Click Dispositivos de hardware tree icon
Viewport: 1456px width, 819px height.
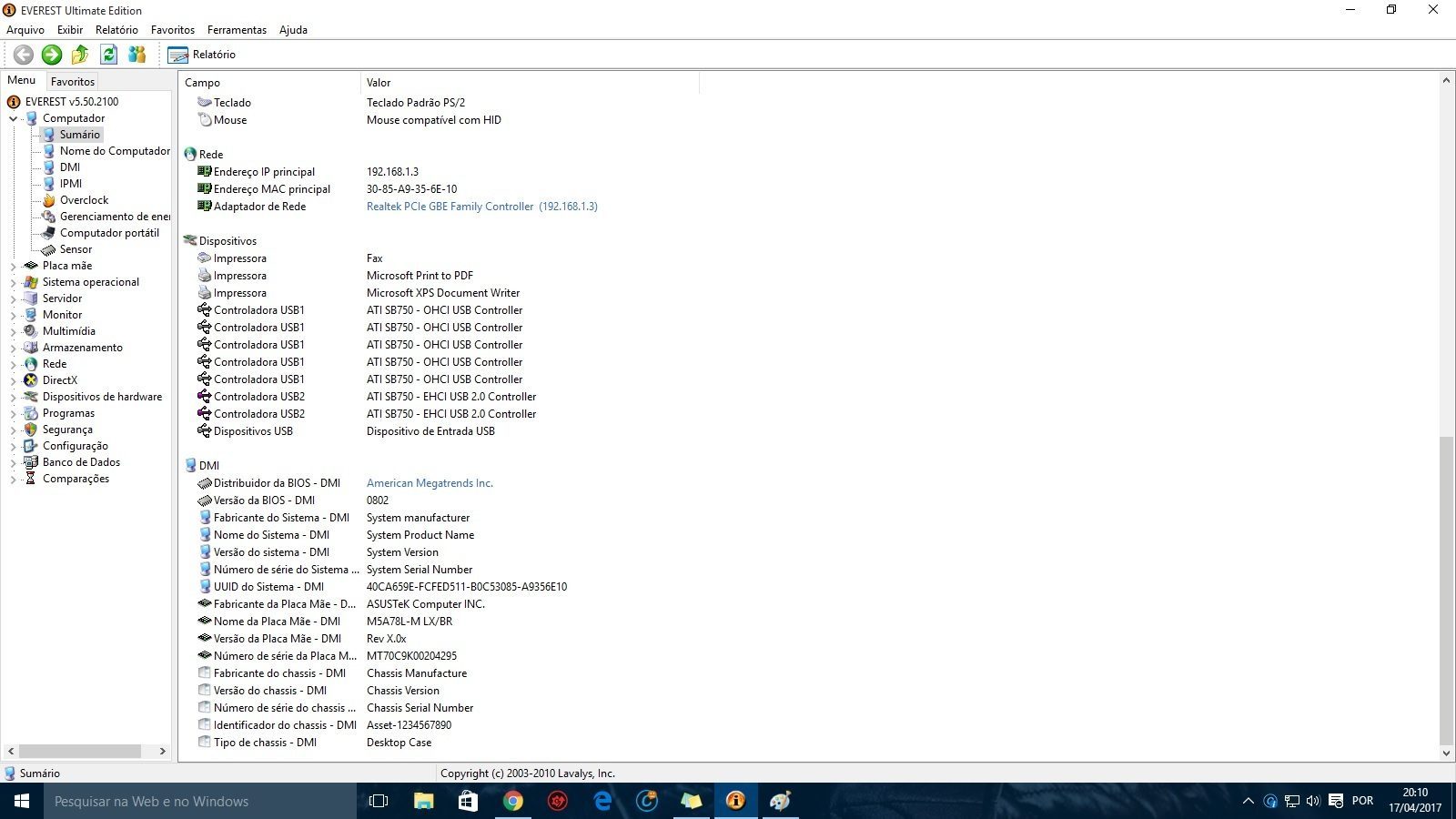click(x=31, y=397)
